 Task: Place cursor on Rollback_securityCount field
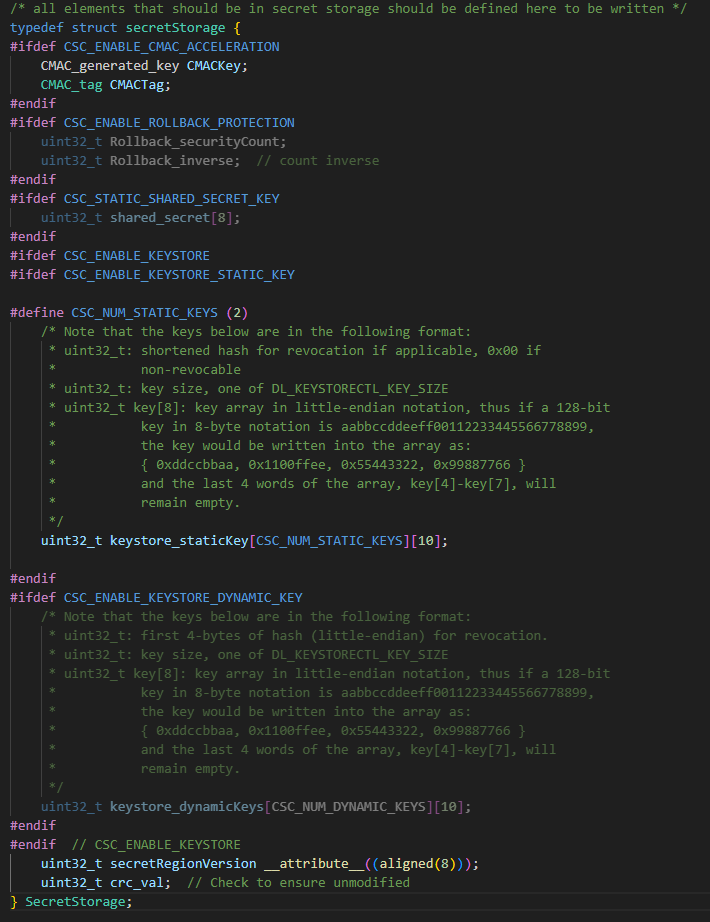coord(194,142)
